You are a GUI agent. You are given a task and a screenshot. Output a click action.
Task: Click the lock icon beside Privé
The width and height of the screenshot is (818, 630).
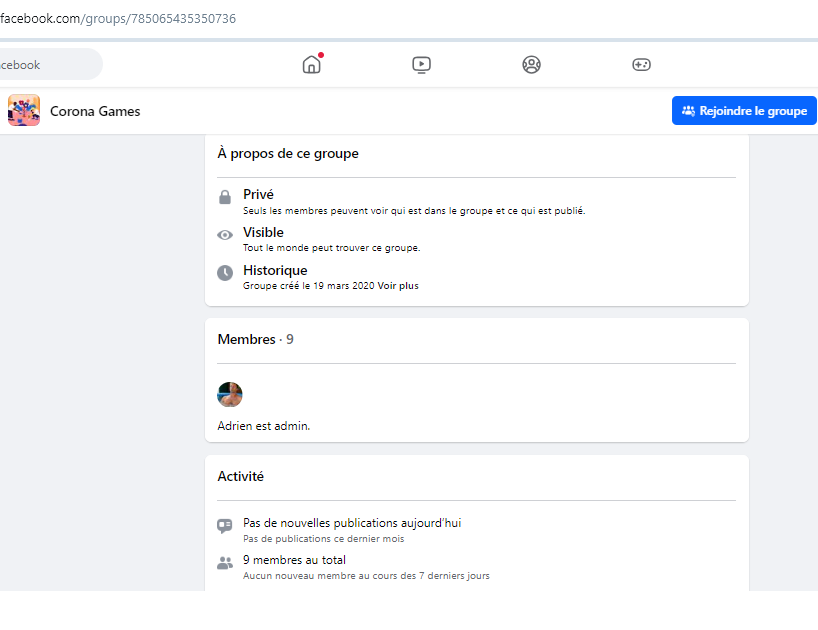tap(225, 198)
